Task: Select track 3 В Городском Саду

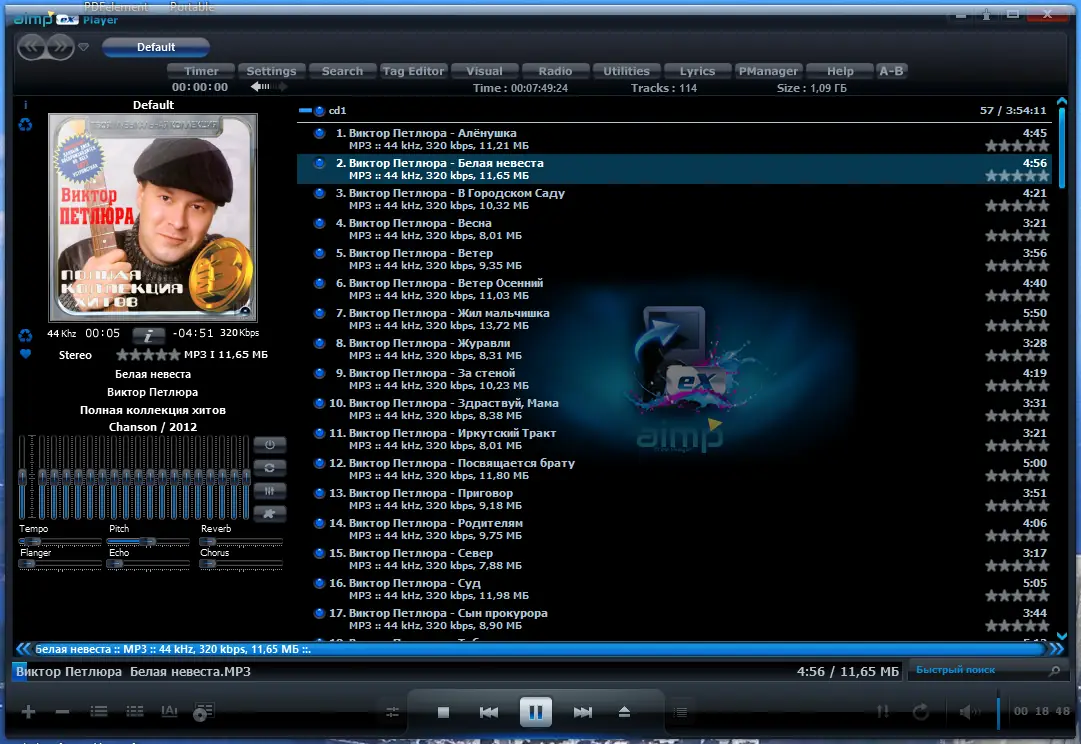Action: (673, 199)
